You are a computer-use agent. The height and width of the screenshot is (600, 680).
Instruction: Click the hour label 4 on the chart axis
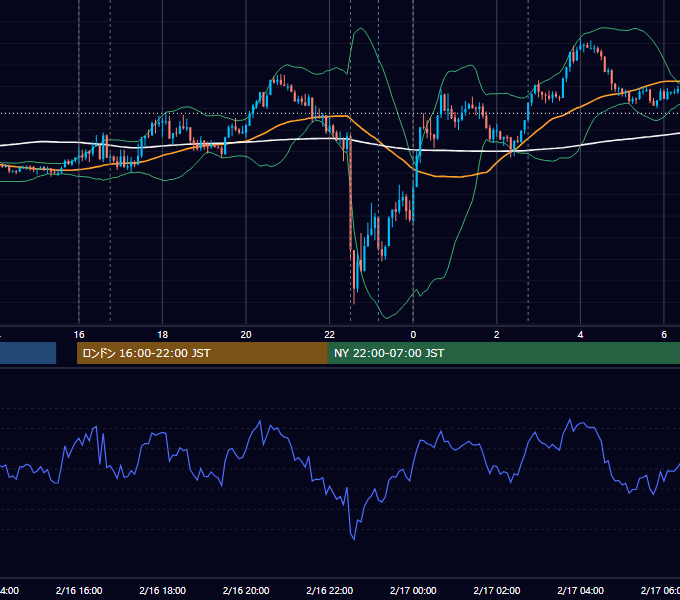click(x=580, y=335)
